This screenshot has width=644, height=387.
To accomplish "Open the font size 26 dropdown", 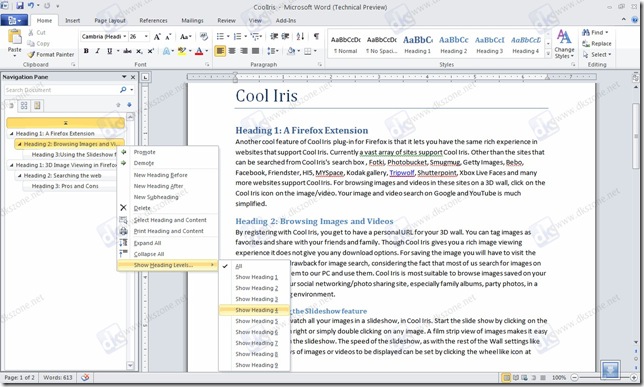I will [146, 37].
